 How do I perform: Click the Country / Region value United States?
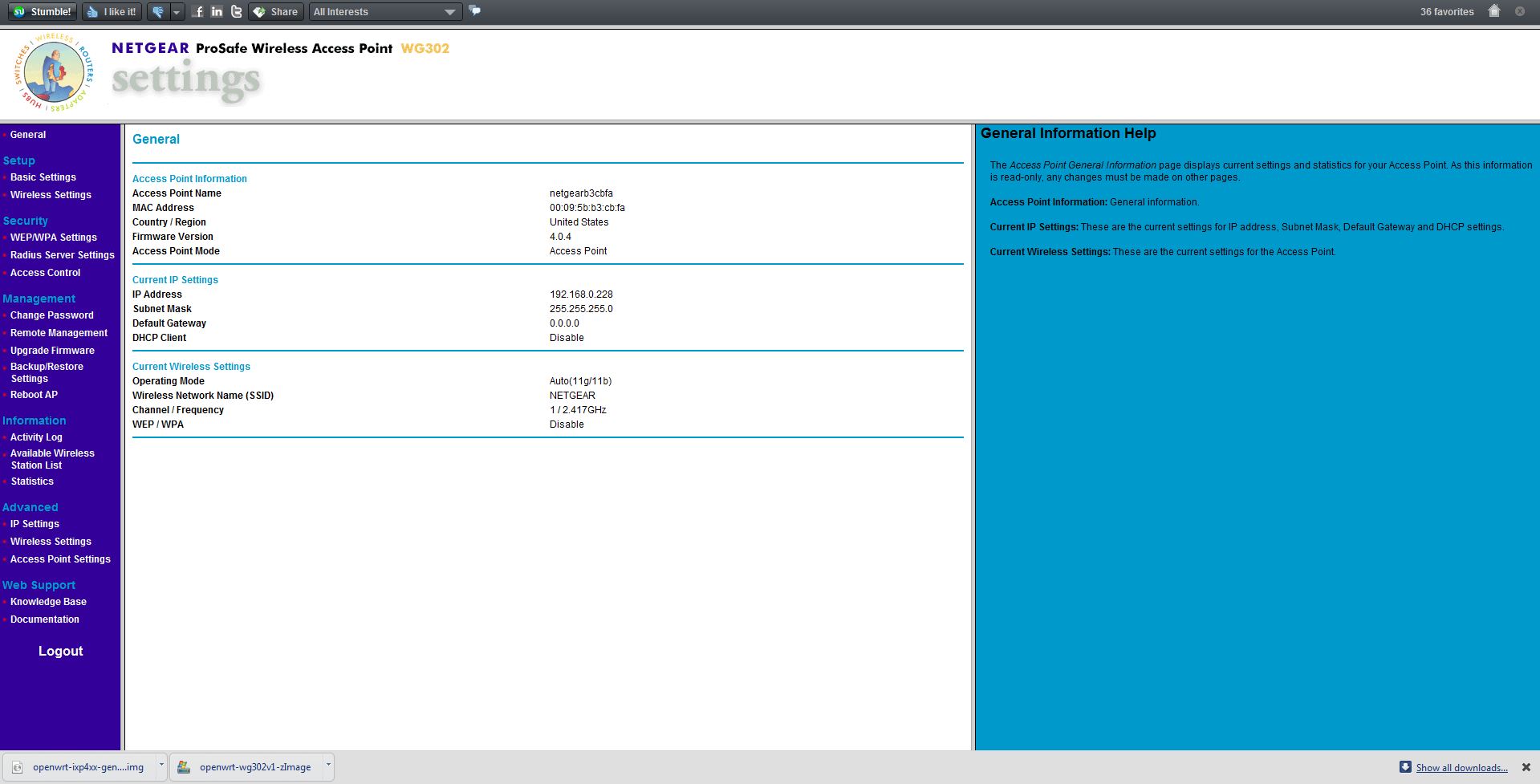point(579,222)
